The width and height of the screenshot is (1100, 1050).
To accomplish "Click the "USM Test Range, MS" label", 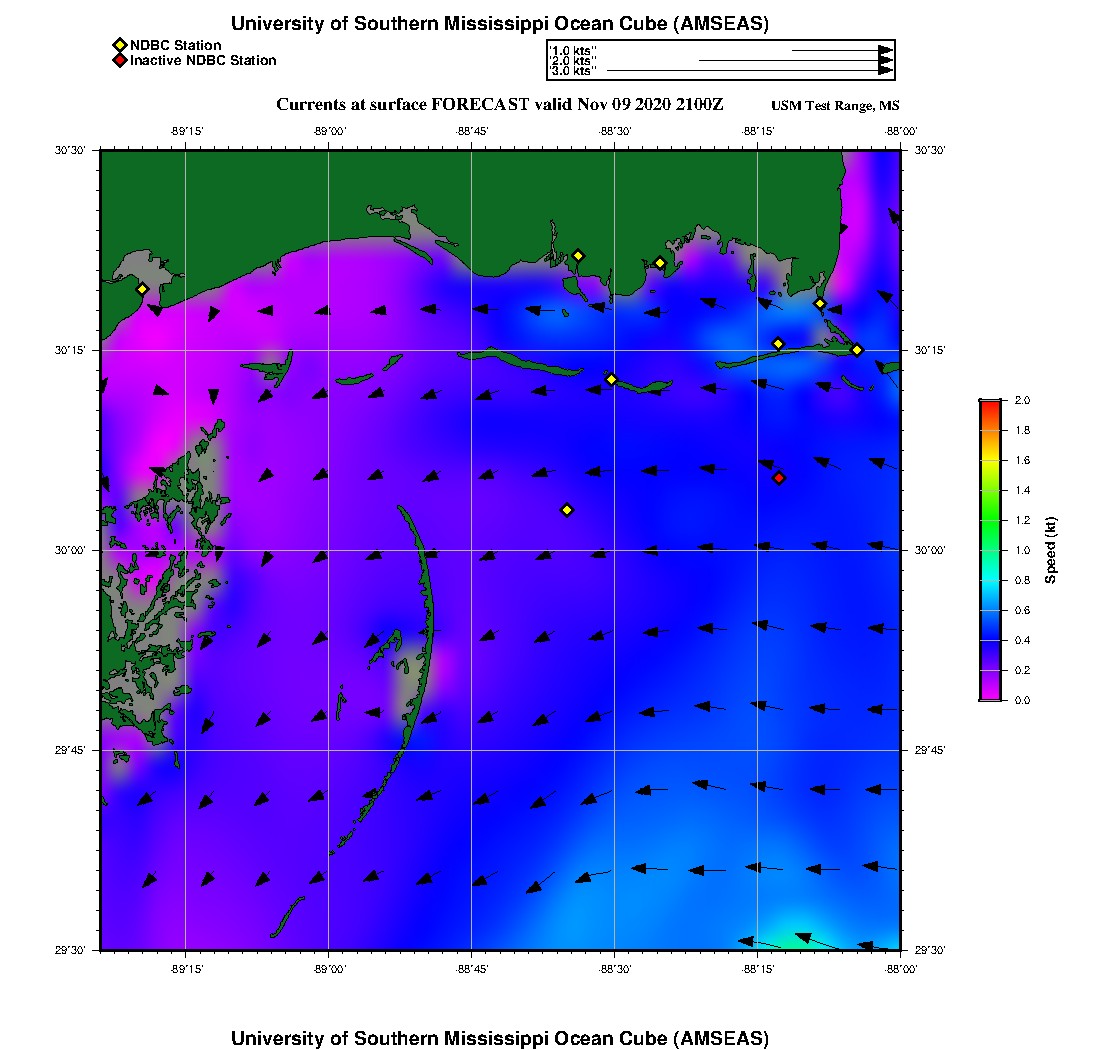I will click(835, 106).
